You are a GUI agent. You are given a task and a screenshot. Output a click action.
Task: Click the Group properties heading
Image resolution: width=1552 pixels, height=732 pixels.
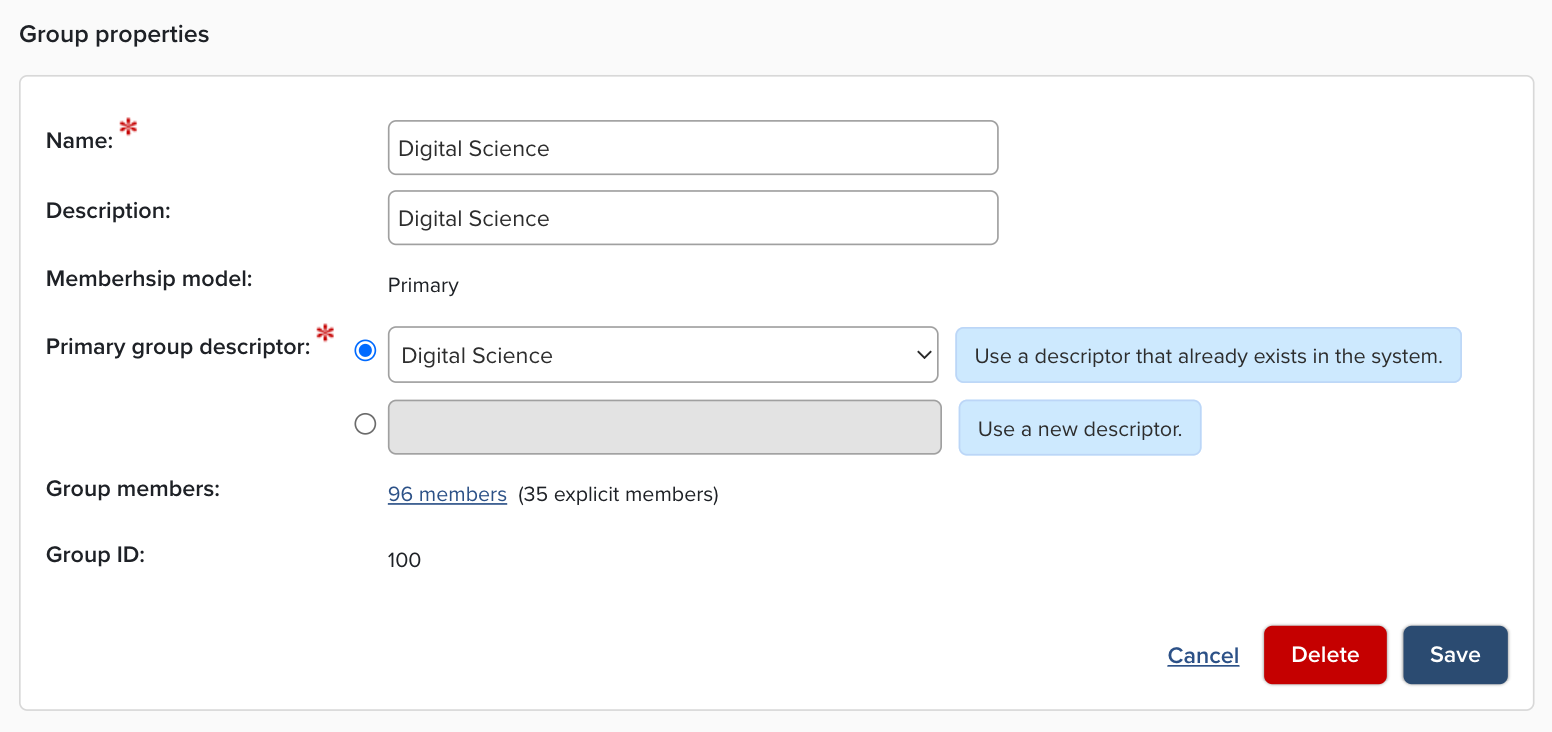[114, 34]
